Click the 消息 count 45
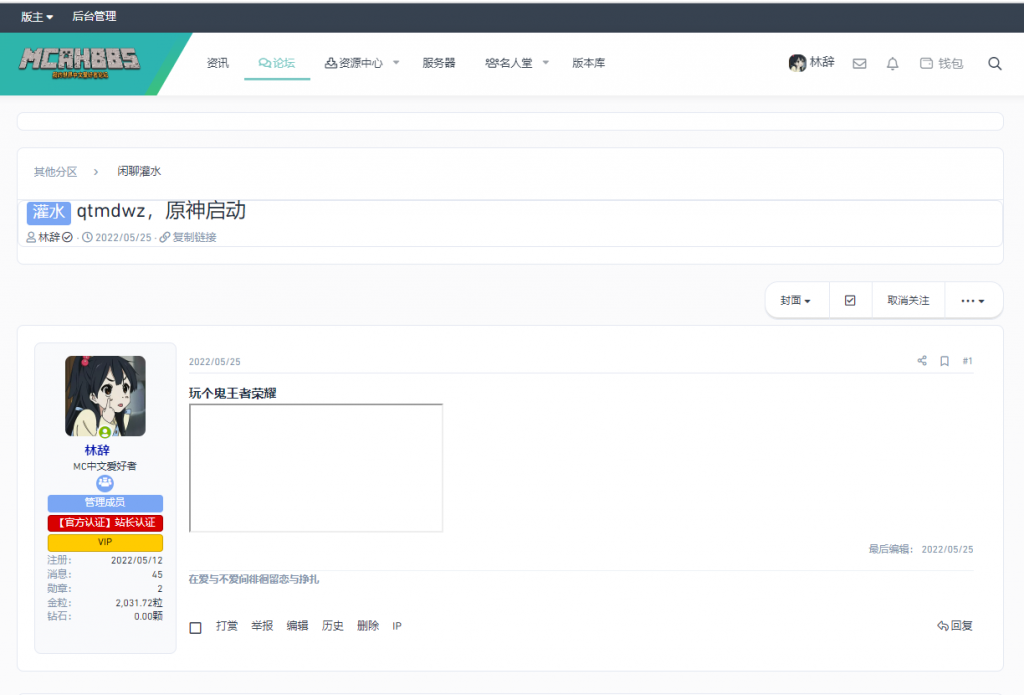 coord(157,575)
